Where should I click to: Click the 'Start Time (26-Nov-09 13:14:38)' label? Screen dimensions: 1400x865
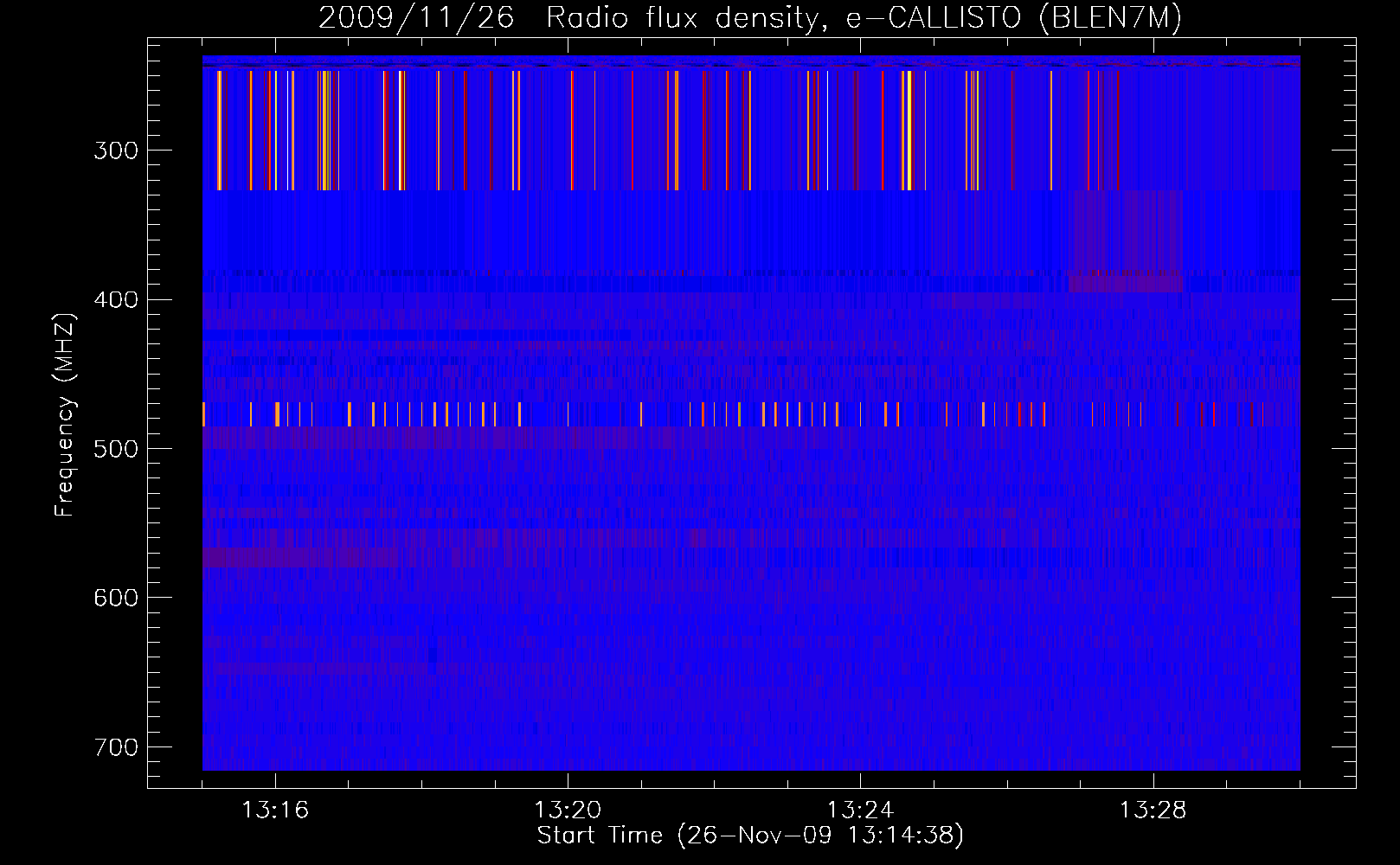pyautogui.click(x=750, y=836)
